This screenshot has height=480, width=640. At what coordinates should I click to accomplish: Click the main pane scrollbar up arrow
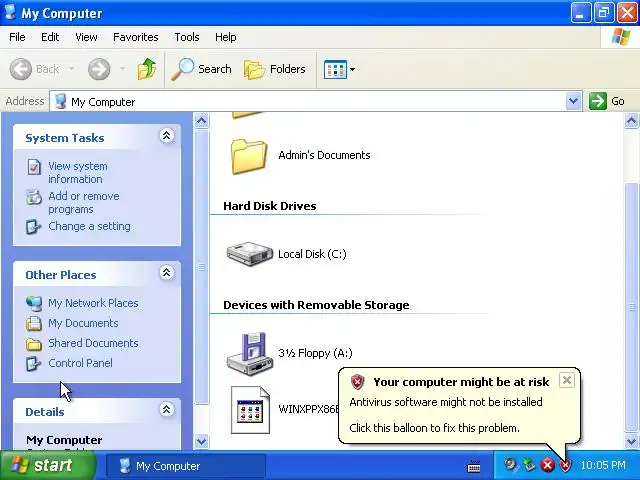tap(631, 121)
